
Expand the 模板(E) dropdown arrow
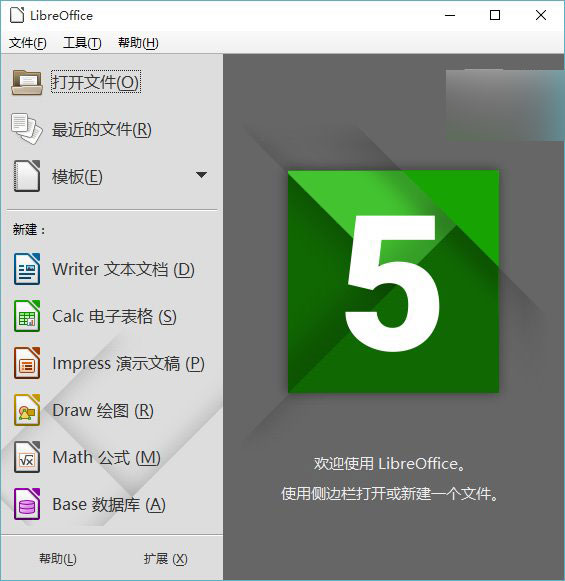pyautogui.click(x=201, y=175)
